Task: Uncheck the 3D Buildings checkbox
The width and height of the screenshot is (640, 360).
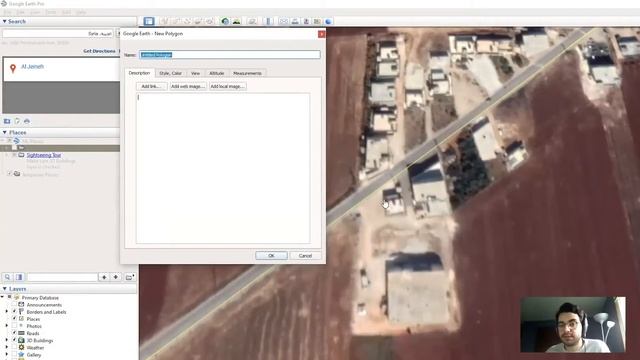Action: click(x=14, y=340)
